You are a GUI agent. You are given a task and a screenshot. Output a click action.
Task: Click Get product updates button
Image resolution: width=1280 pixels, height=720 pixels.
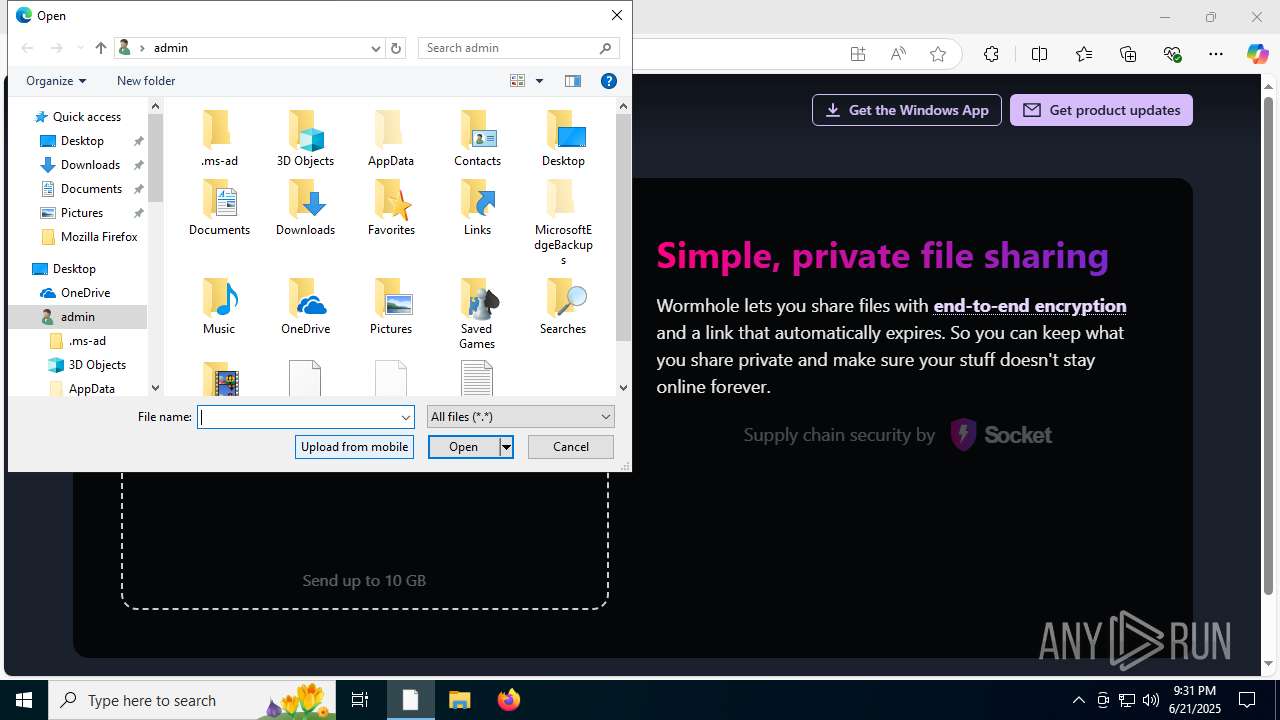tap(1101, 110)
